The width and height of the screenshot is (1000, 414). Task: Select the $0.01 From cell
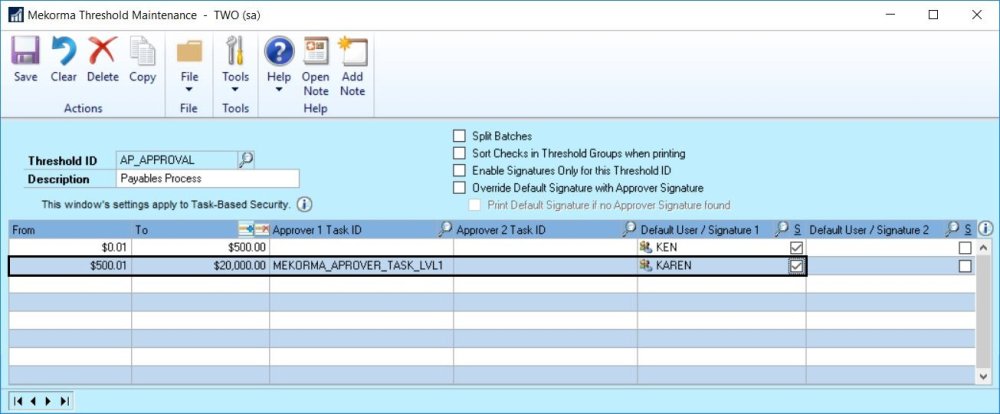(x=70, y=248)
